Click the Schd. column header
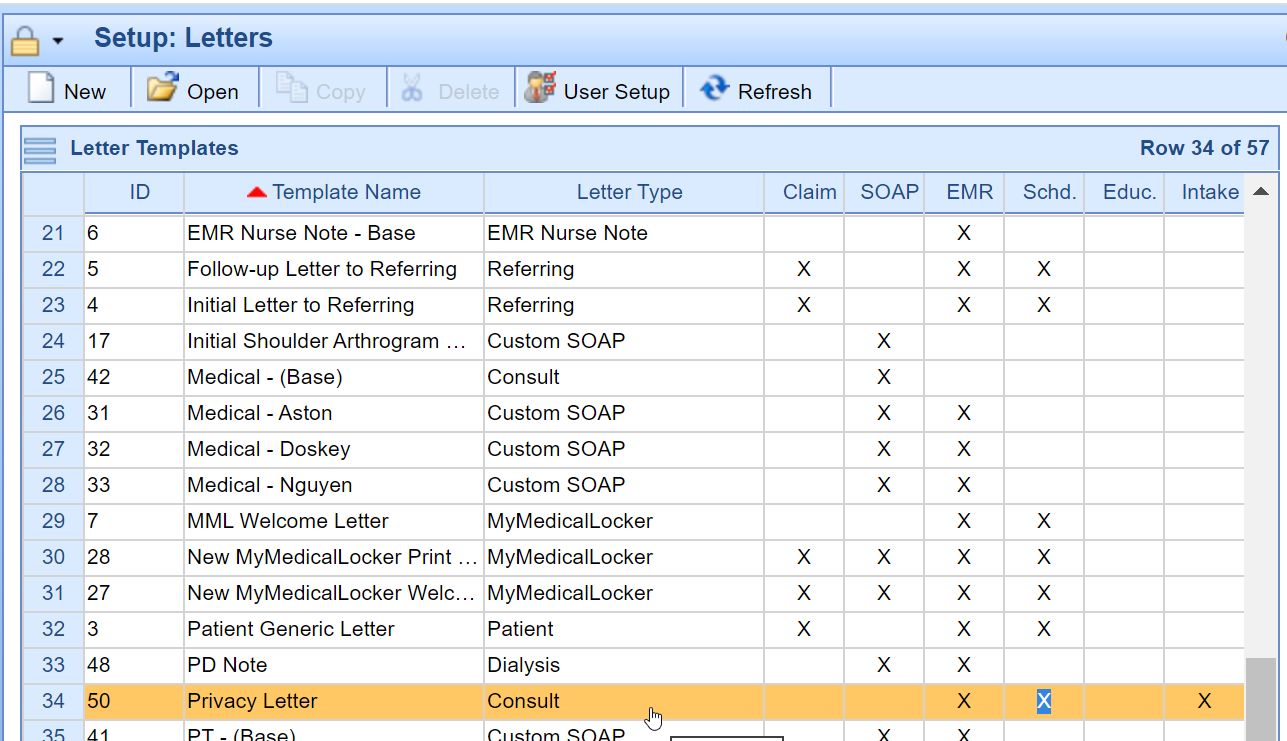This screenshot has height=741, width=1287. (1044, 192)
